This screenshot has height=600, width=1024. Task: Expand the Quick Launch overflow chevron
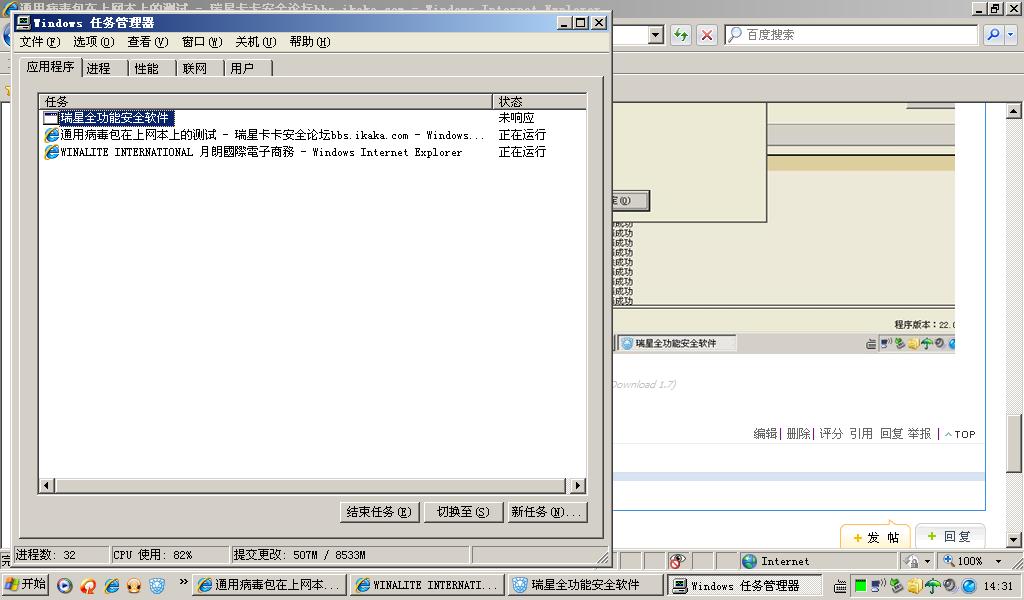tap(184, 582)
